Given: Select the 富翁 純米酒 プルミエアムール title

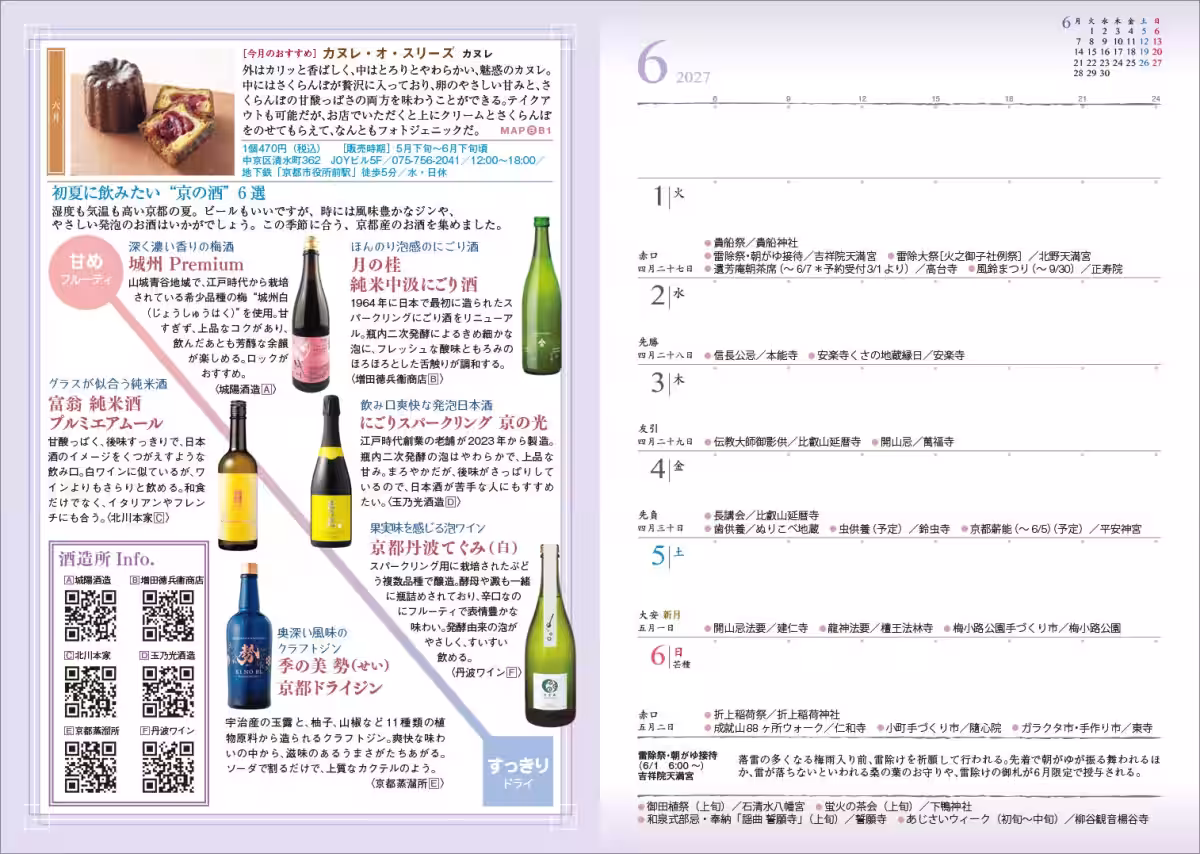Looking at the screenshot, I should pos(104,413).
